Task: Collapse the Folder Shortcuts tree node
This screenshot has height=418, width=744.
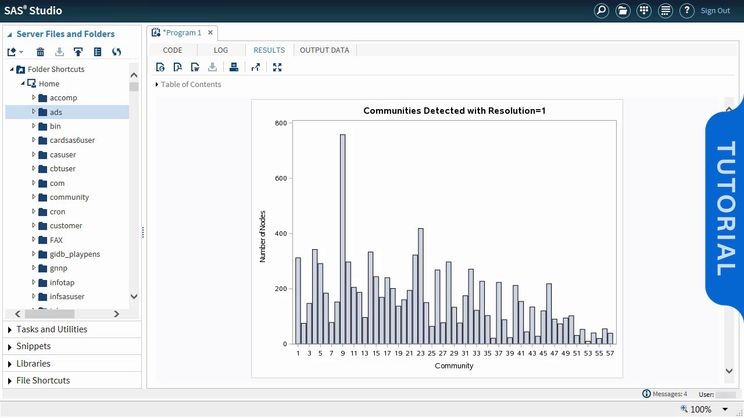Action: (x=12, y=69)
